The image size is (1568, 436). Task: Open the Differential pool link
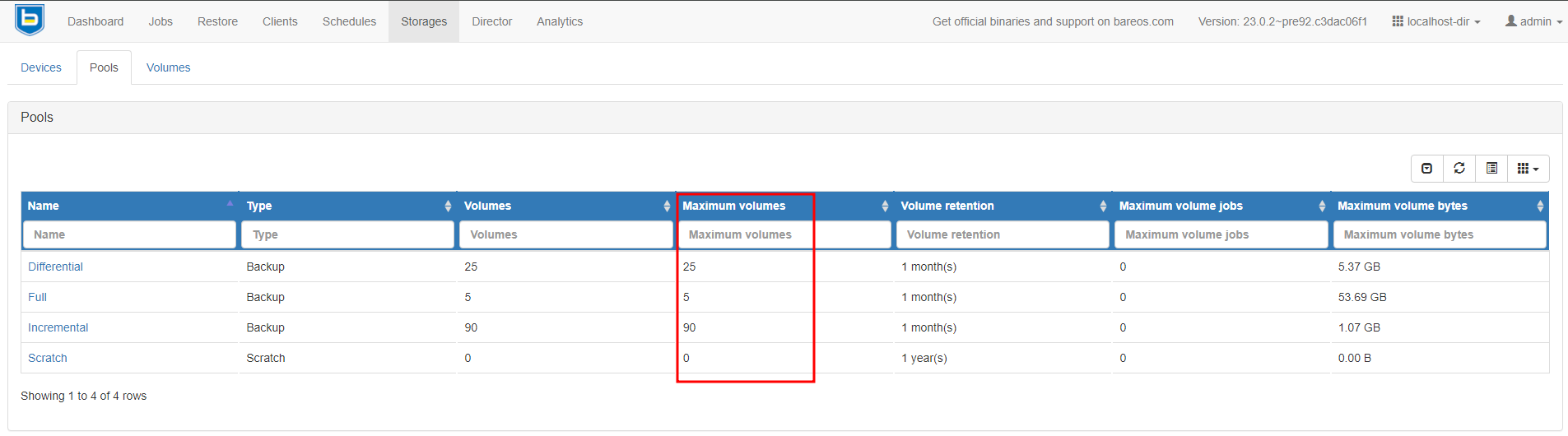(x=55, y=267)
